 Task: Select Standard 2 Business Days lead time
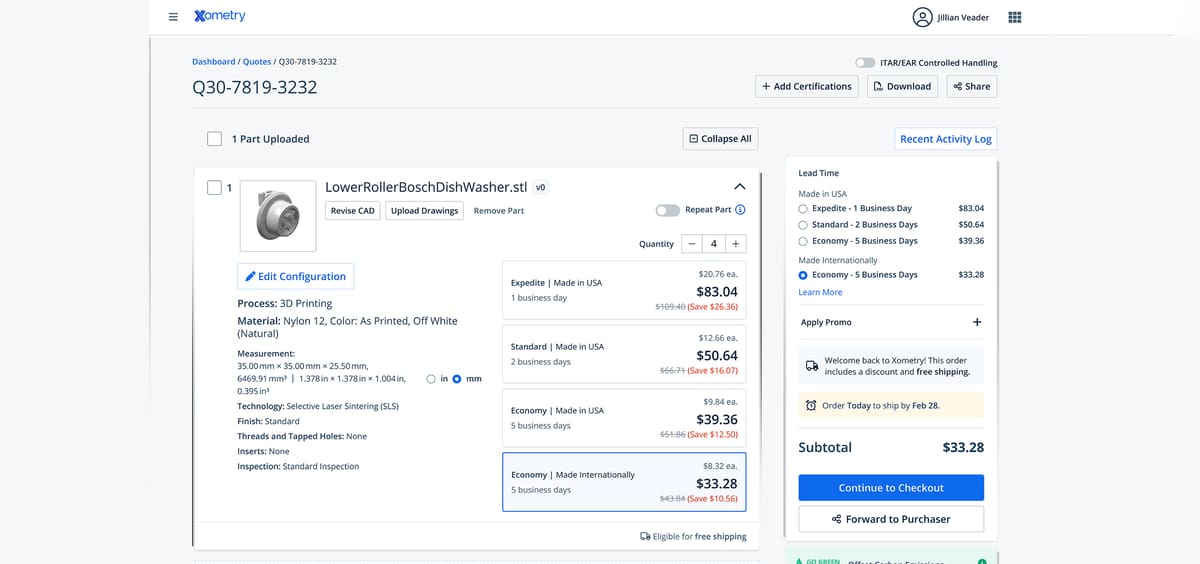click(x=803, y=224)
